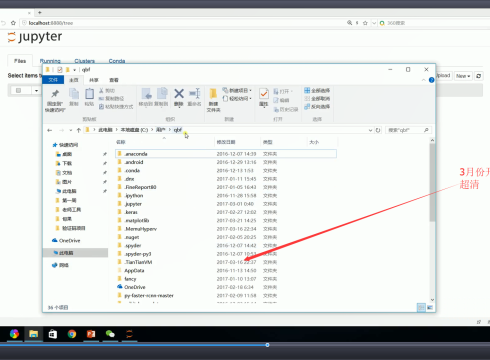490x360 pixels.
Task: Click Paste shortcut (粘贴快捷方式) in the ribbon
Action: coord(116,107)
